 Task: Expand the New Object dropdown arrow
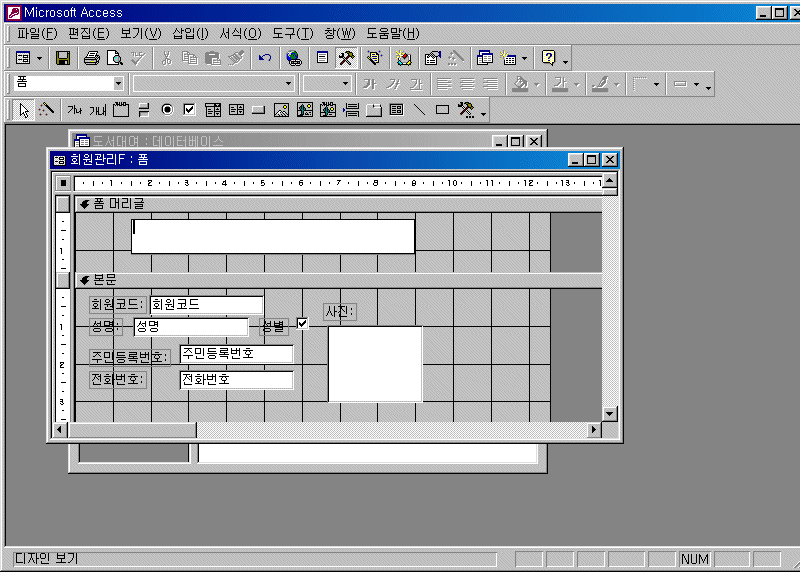524,58
